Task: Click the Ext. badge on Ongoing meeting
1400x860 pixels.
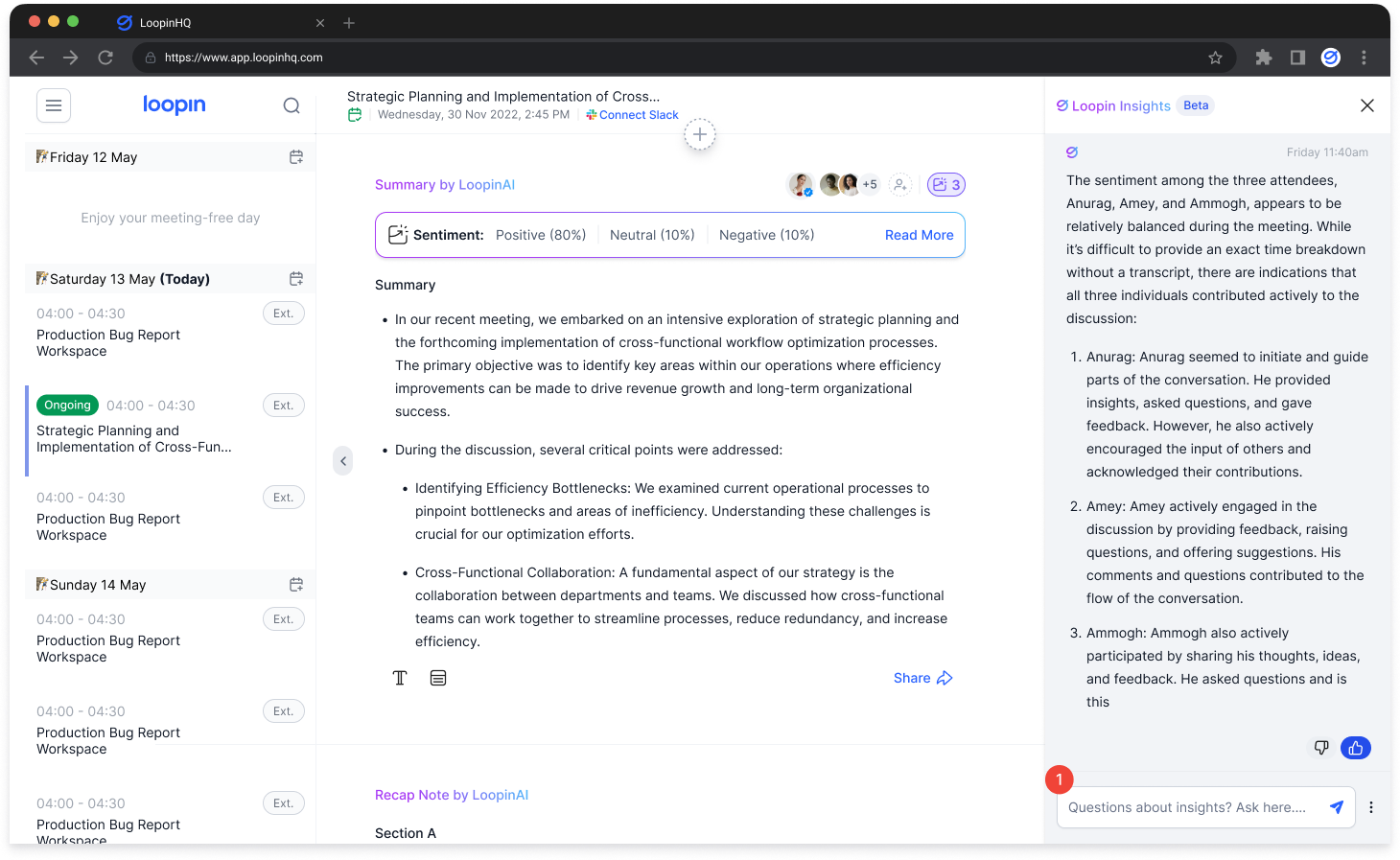Action: point(284,406)
